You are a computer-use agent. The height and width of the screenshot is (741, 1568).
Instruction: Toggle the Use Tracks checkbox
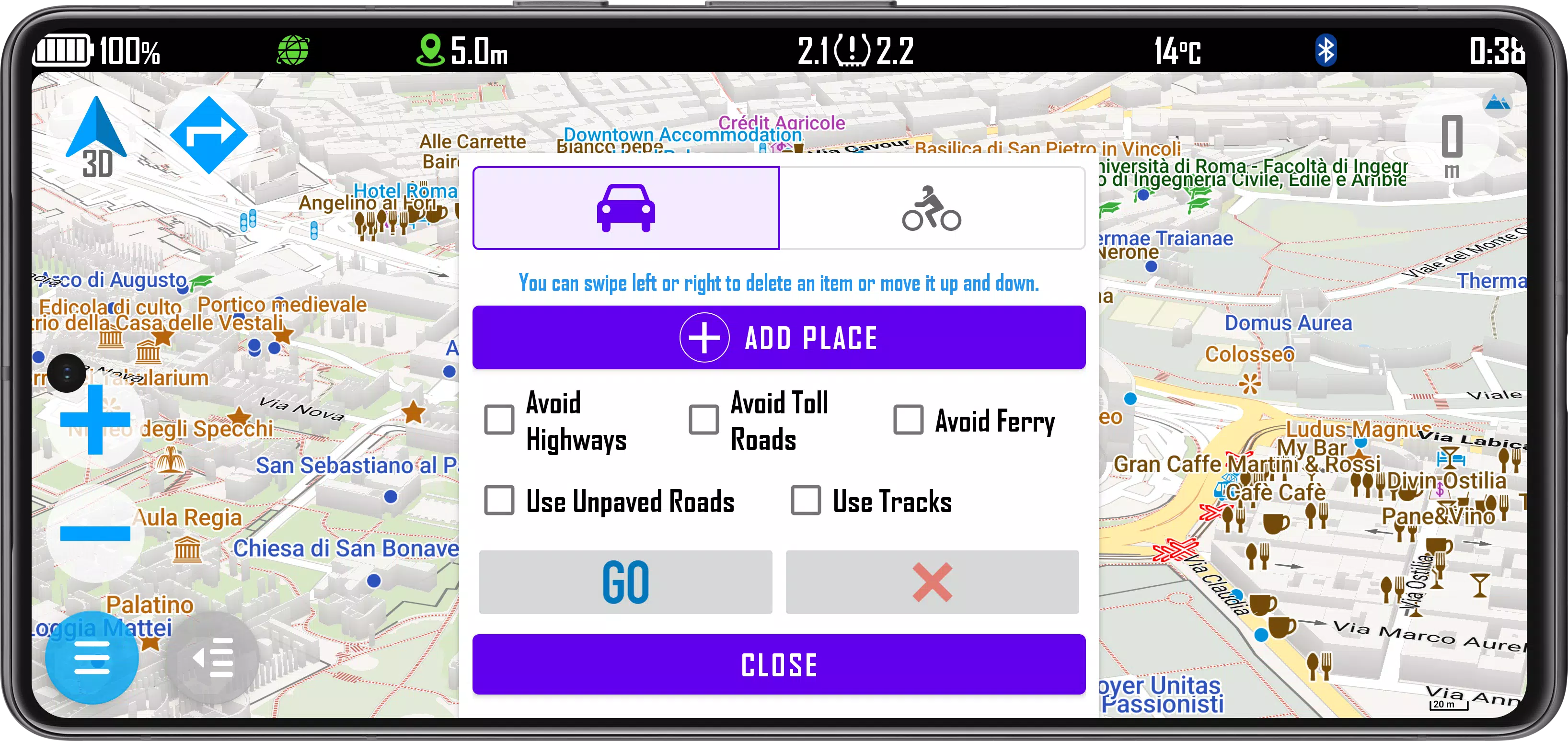(805, 502)
